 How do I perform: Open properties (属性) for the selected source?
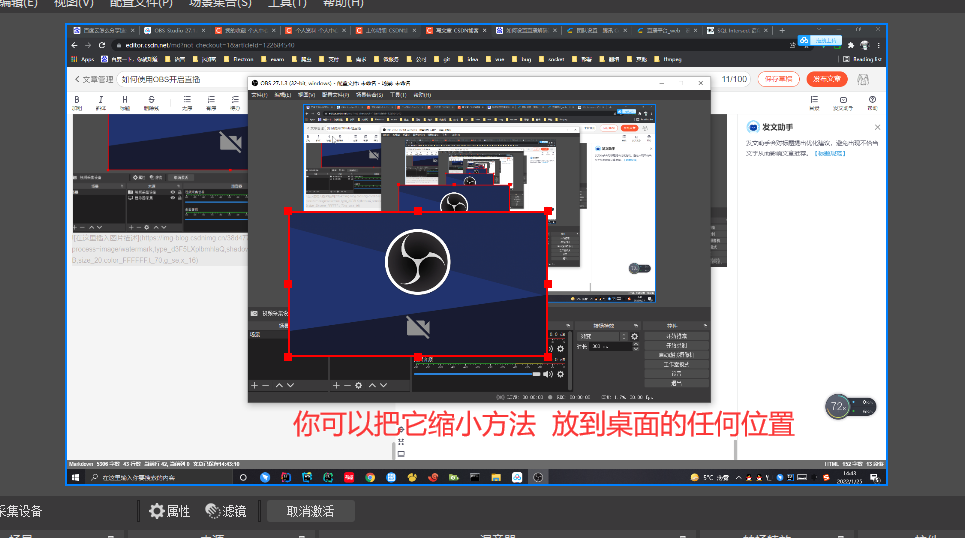click(x=170, y=511)
